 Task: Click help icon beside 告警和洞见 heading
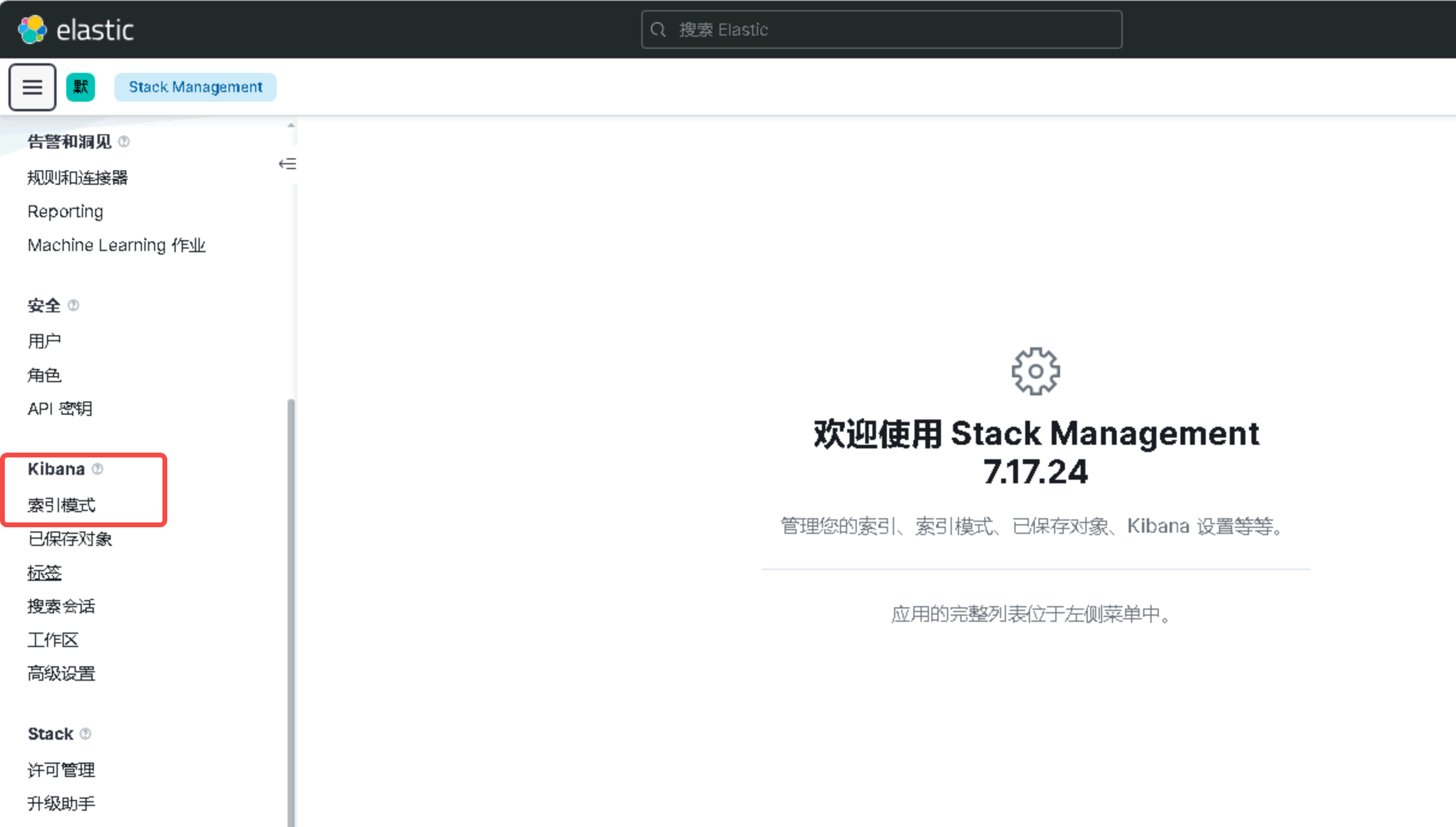pyautogui.click(x=124, y=141)
